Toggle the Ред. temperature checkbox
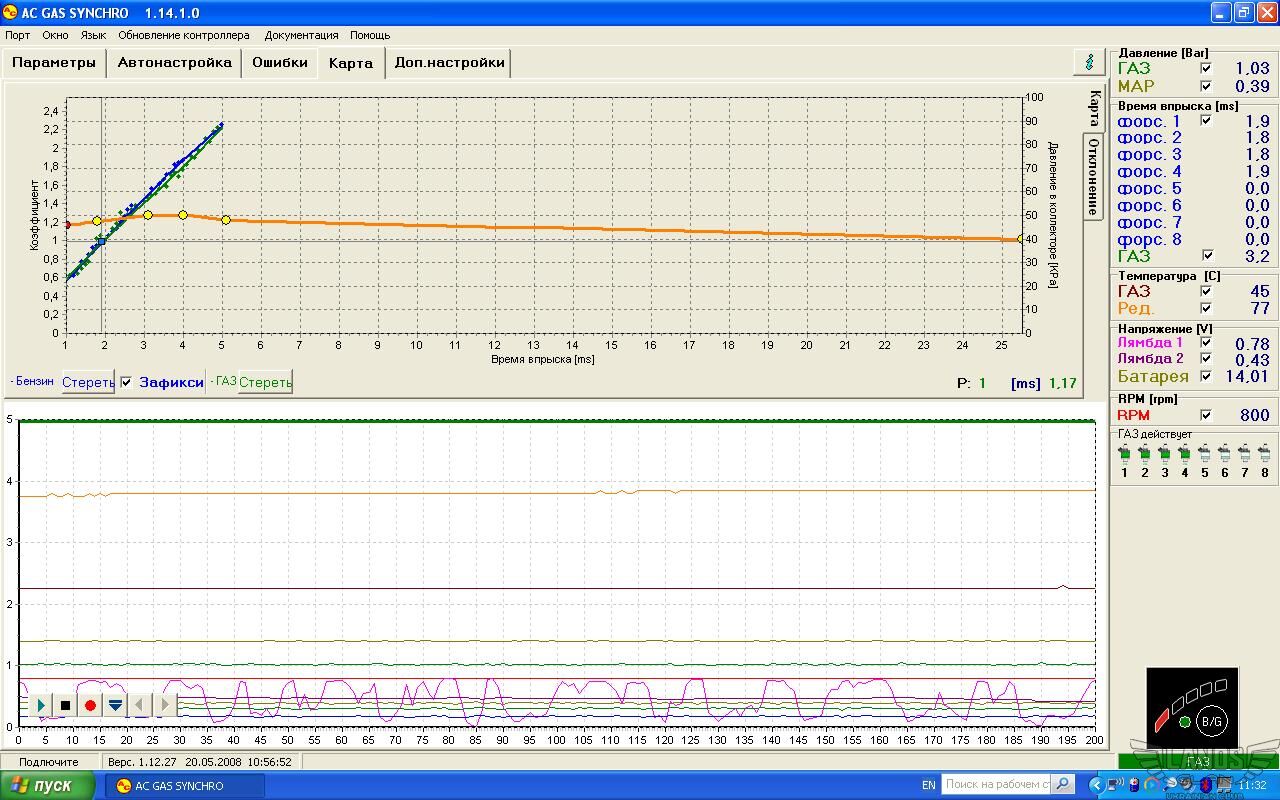 (x=1206, y=308)
